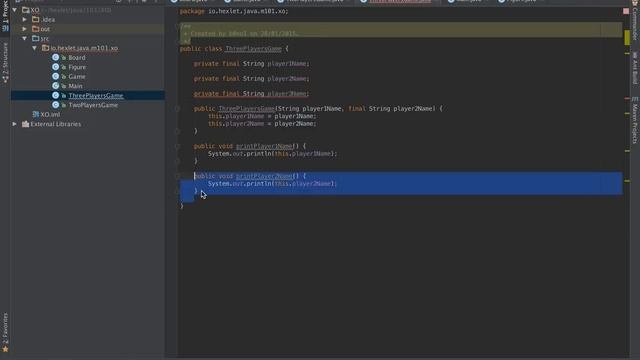
Task: Click the printPlayer1Name method name
Action: tap(264, 146)
